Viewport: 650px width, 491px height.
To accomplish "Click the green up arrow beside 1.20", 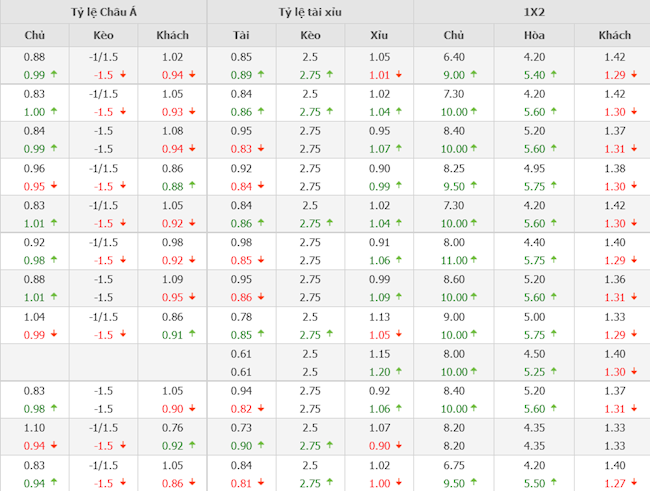I will (x=399, y=372).
